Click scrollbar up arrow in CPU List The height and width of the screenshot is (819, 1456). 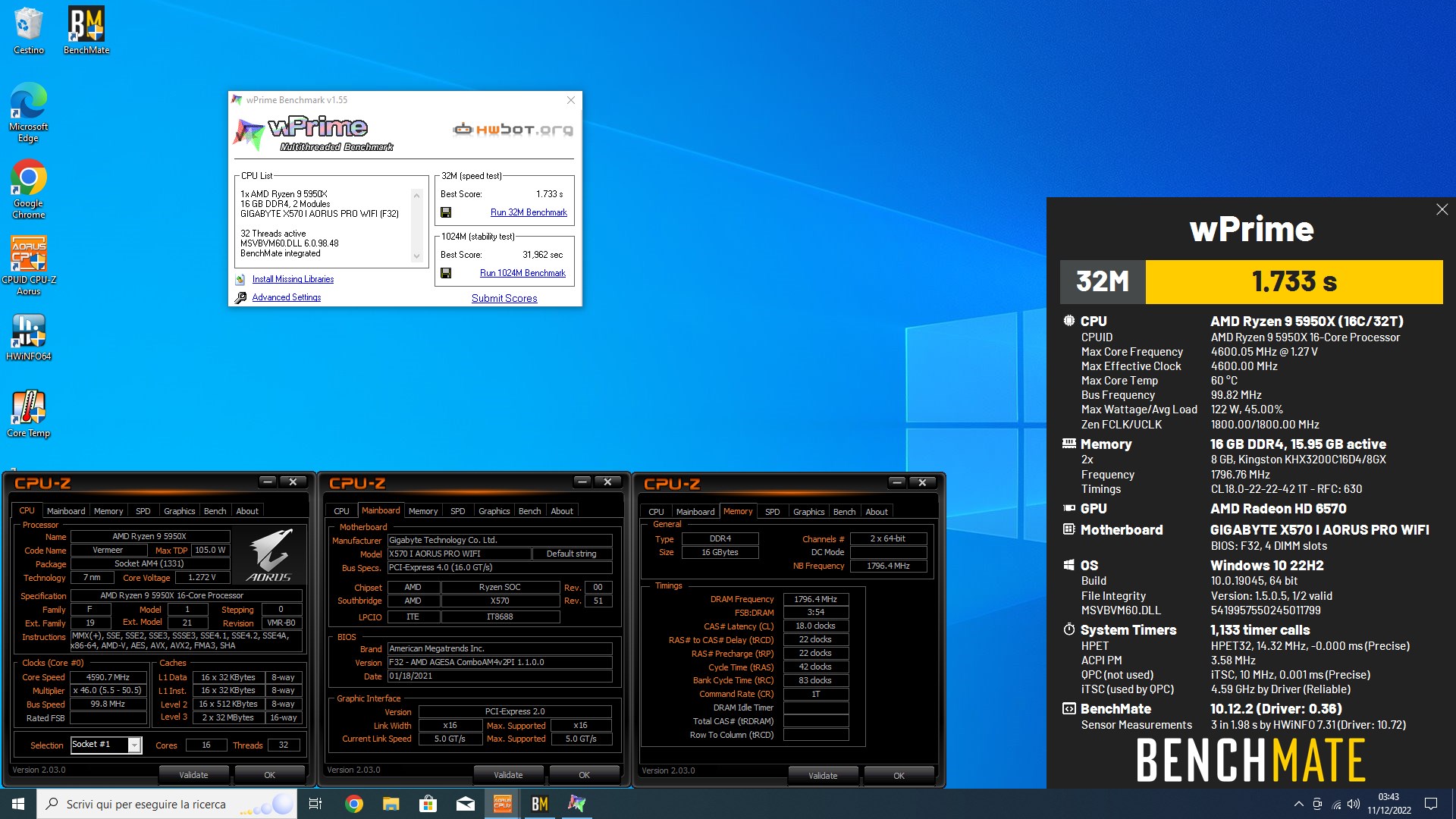pyautogui.click(x=416, y=196)
